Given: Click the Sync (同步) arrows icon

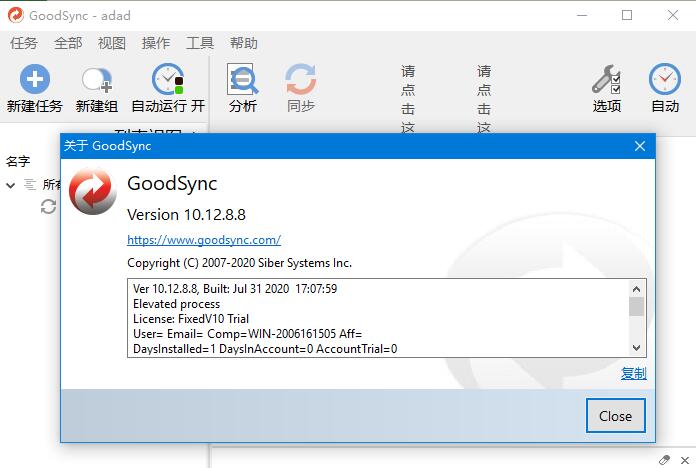Looking at the screenshot, I should point(301,79).
